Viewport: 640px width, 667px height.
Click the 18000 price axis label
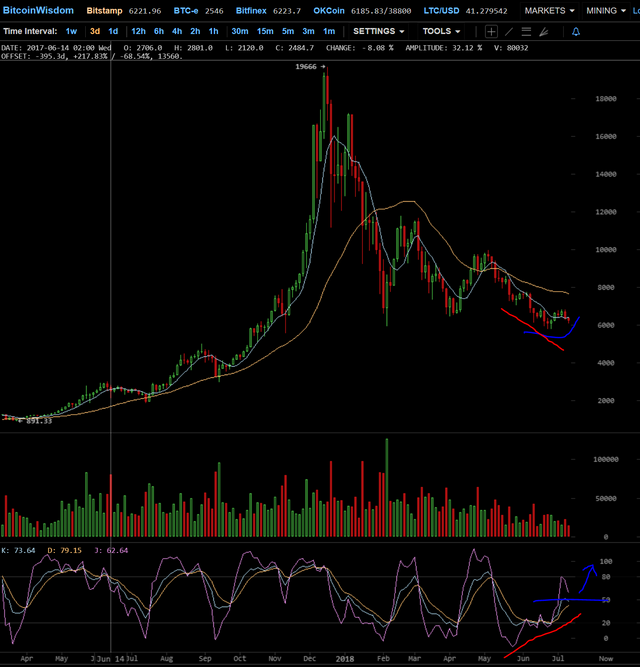pyautogui.click(x=606, y=99)
